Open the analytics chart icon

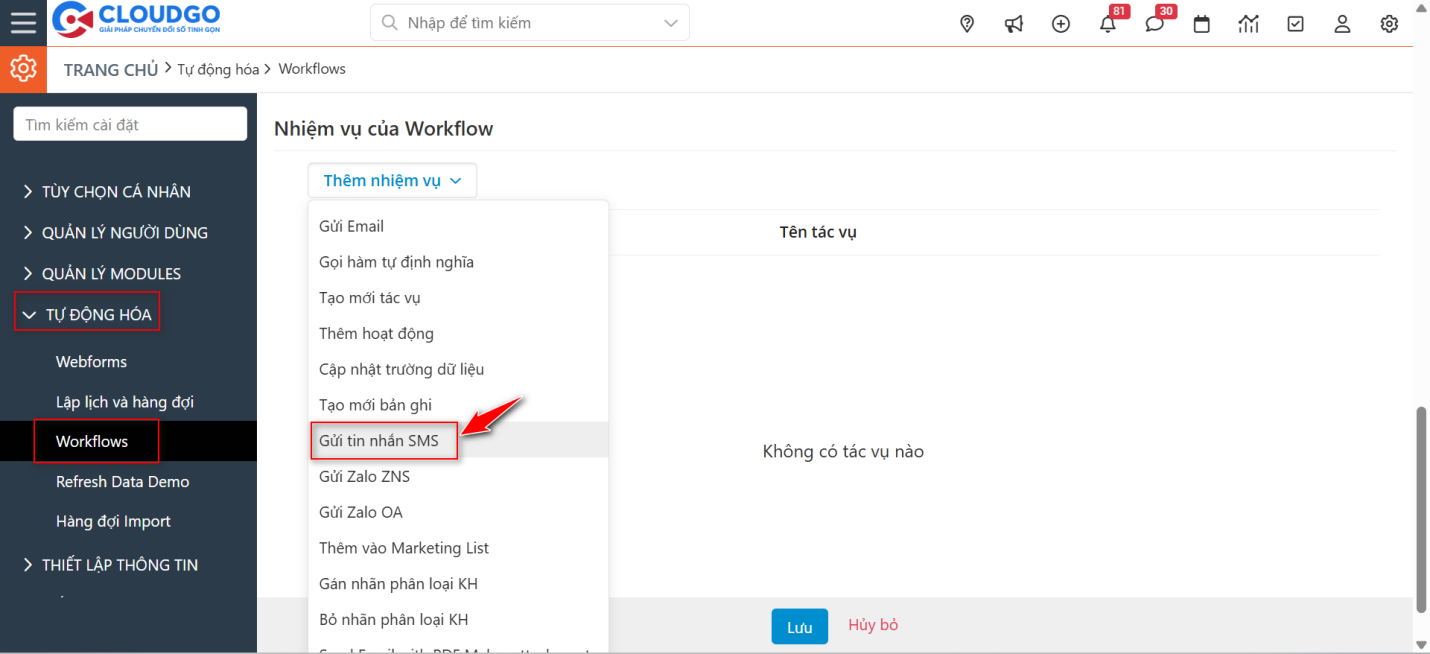[1248, 22]
